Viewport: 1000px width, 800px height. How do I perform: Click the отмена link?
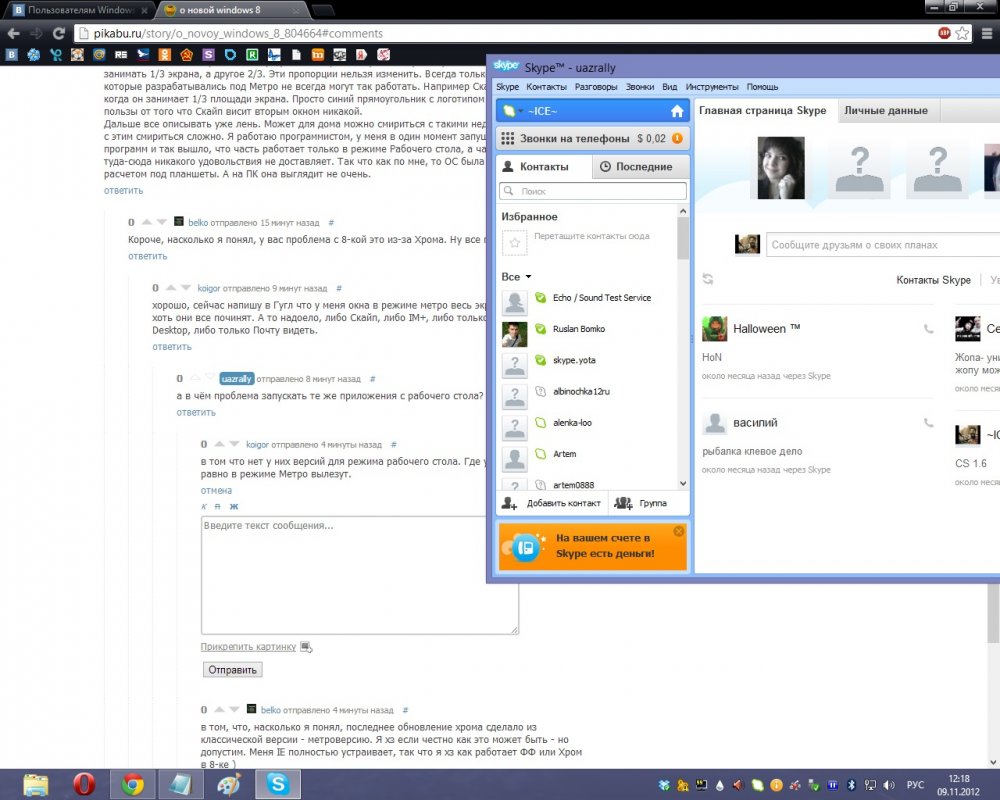(x=216, y=491)
